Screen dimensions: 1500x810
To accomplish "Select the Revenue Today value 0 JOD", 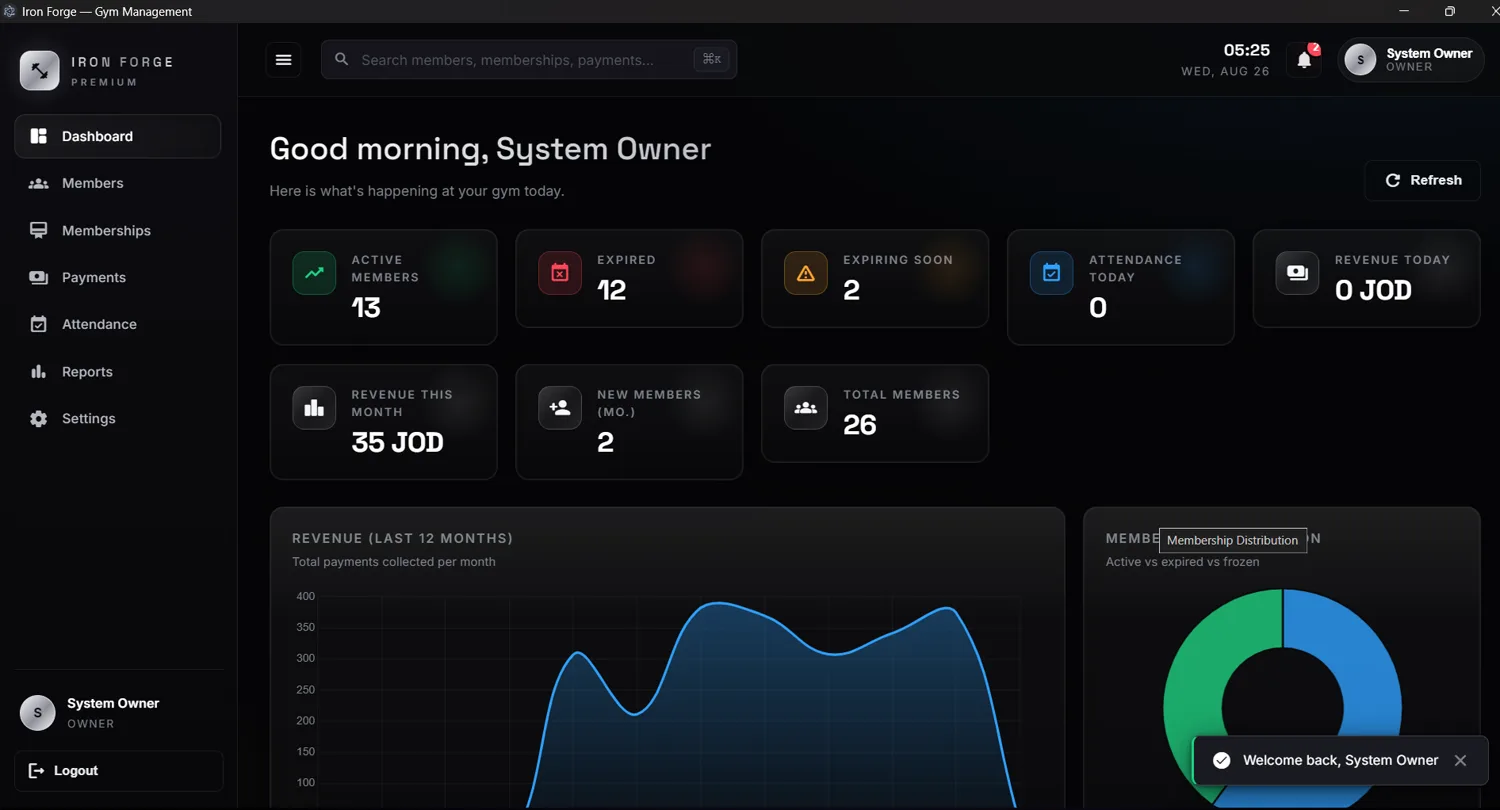I will click(x=1374, y=291).
